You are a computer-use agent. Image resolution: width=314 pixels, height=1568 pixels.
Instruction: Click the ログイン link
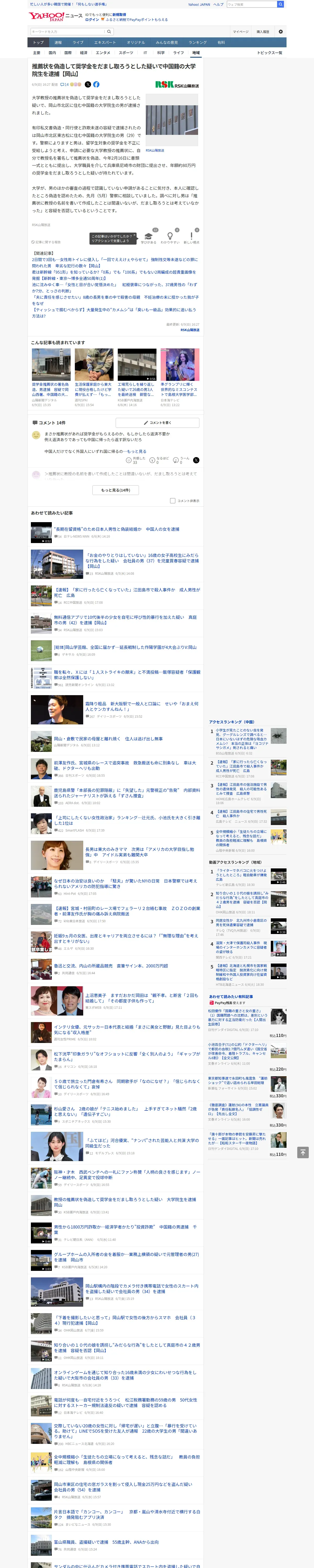point(92,20)
